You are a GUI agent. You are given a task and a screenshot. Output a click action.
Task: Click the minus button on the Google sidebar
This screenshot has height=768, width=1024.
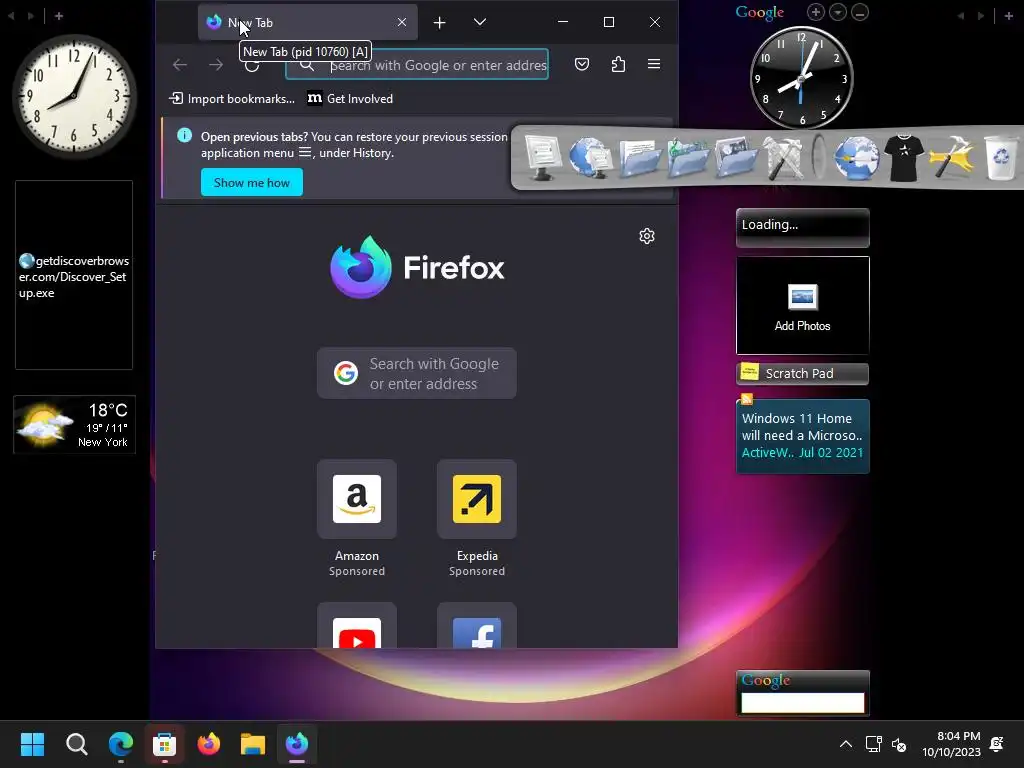coord(860,12)
